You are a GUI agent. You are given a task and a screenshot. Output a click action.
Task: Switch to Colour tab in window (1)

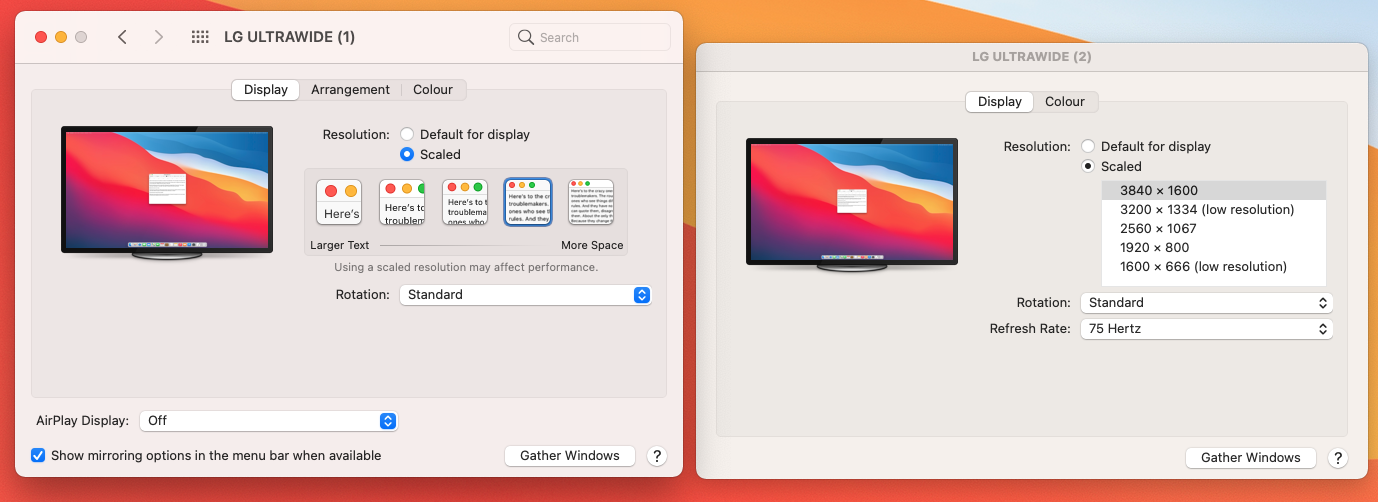click(433, 89)
